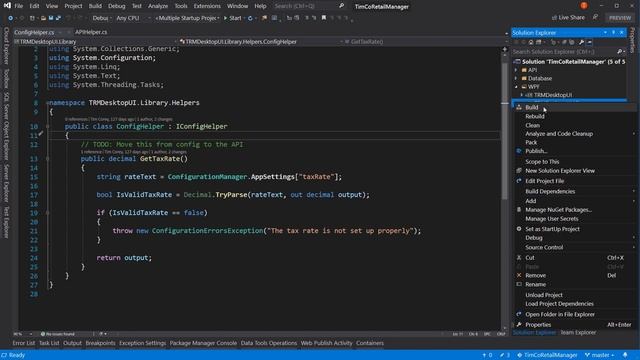Click the Solution Explorer Properties wrench icon
Screen dimensions: 640x360
click(581, 42)
